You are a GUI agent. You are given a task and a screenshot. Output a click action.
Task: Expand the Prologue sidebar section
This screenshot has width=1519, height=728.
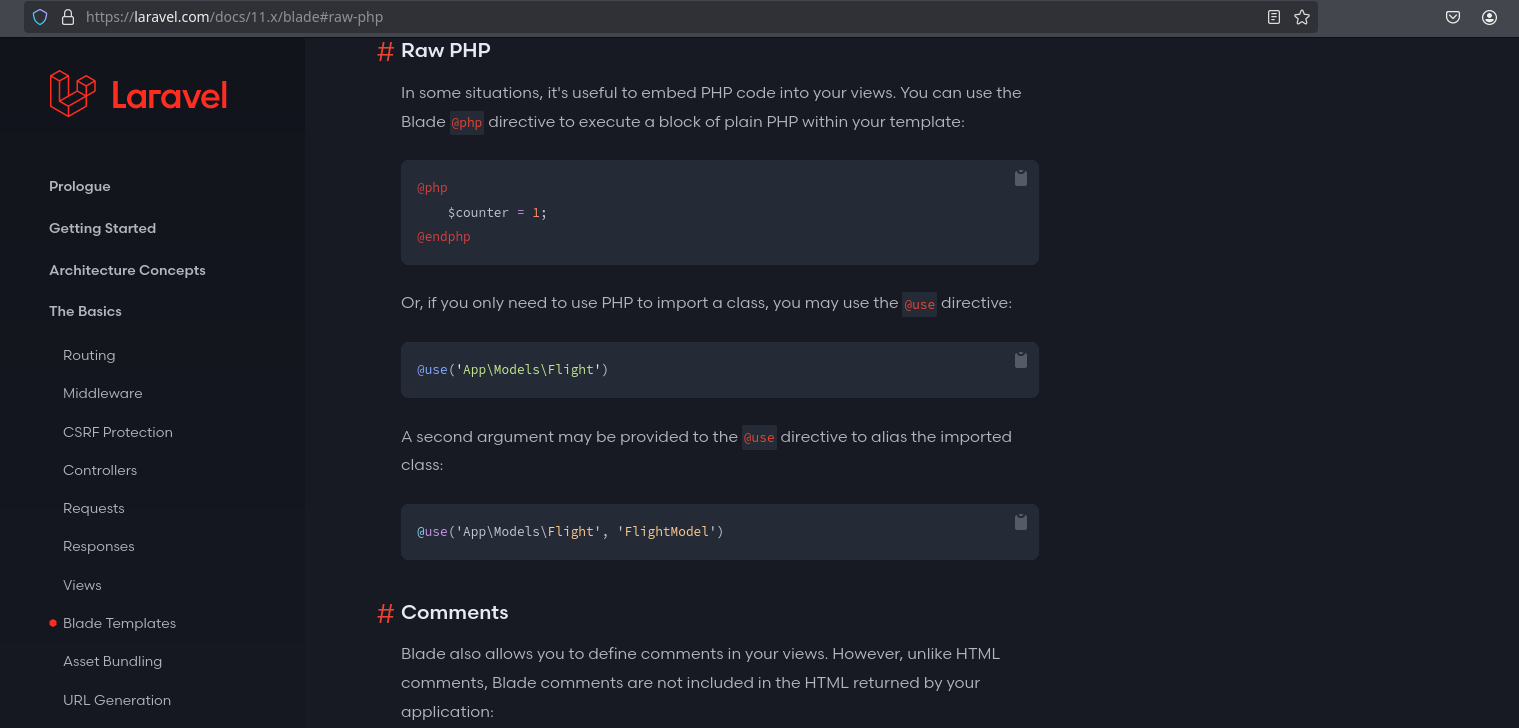coord(80,187)
